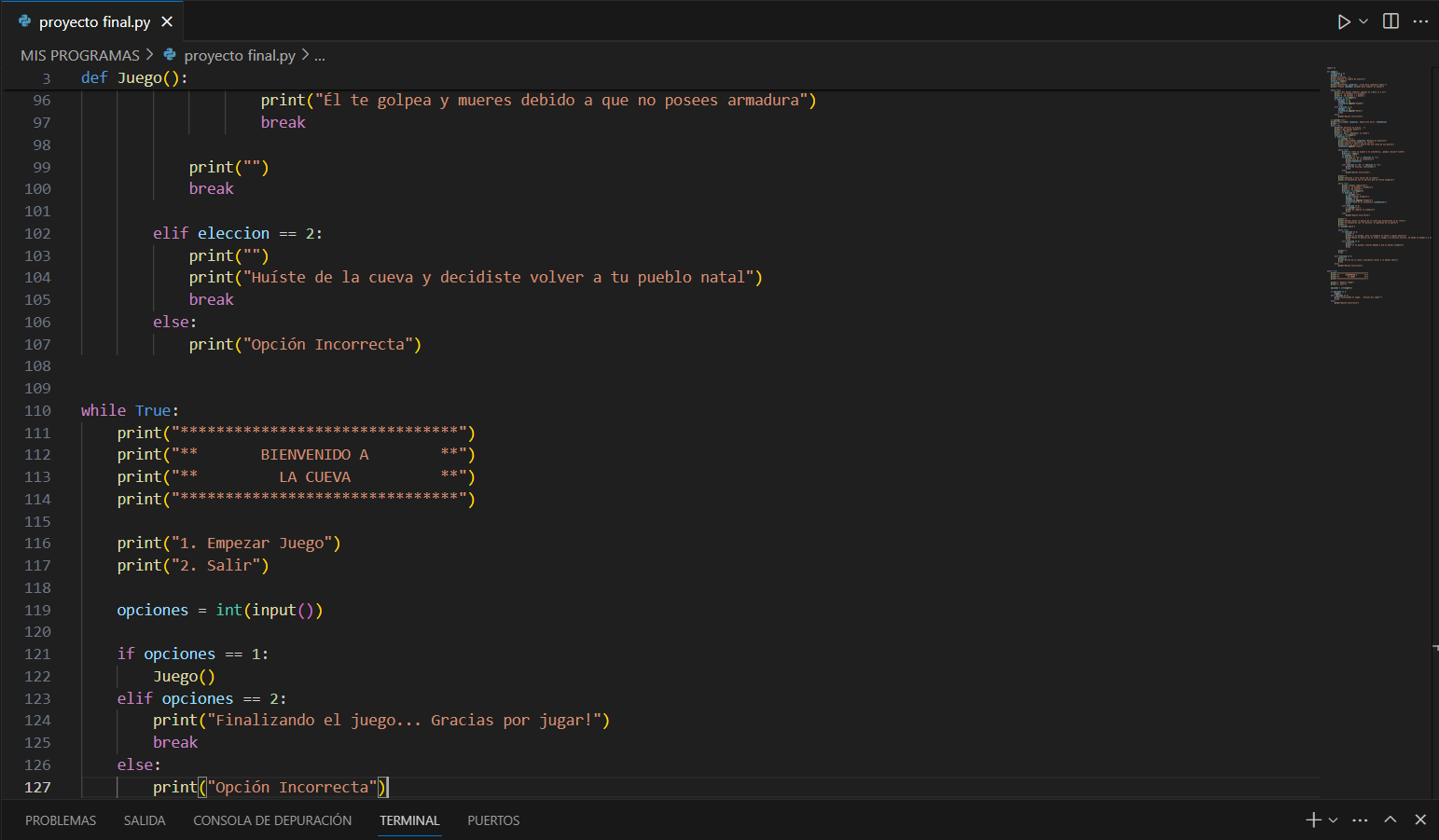Click MIS PROGRAMAS breadcrumb folder
The image size is (1439, 840).
tap(80, 55)
